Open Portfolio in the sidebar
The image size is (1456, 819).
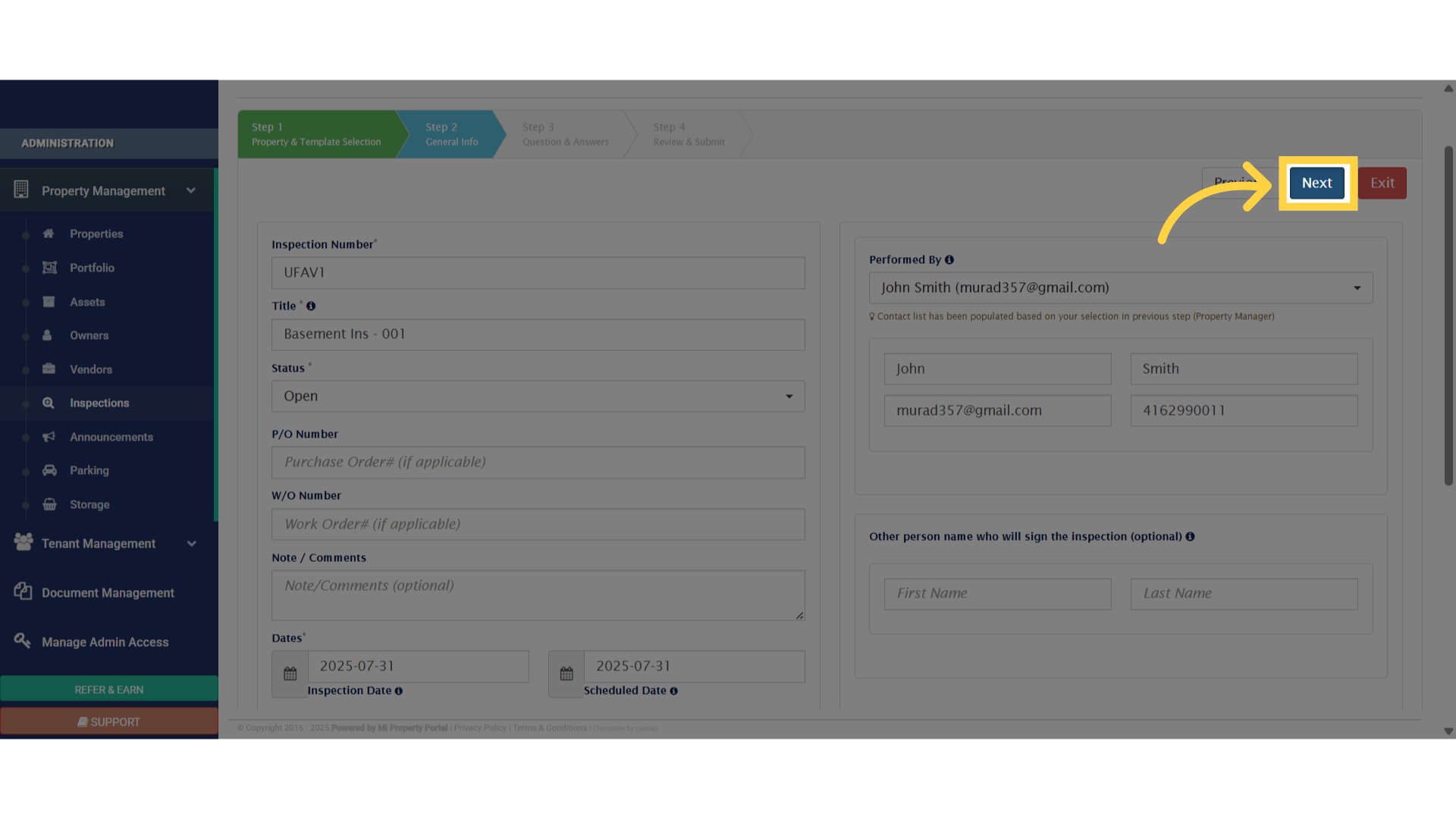click(92, 268)
